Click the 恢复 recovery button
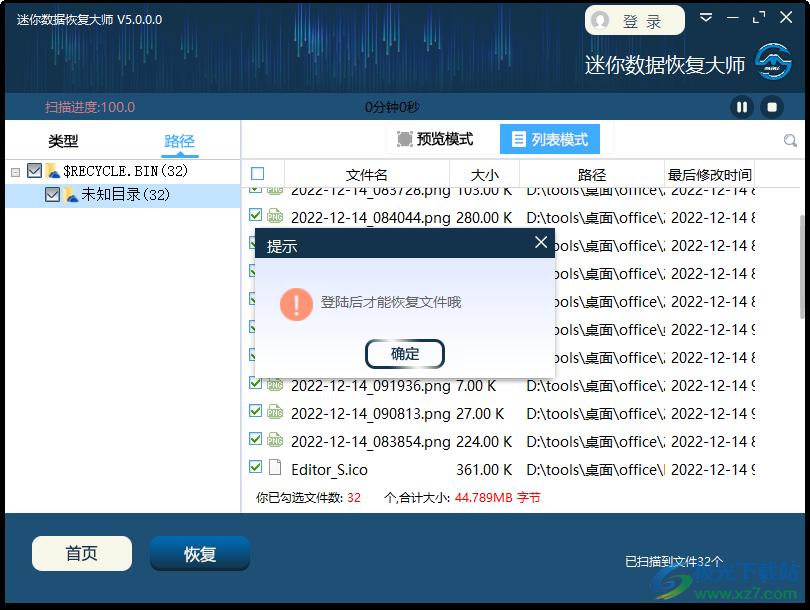810x610 pixels. pyautogui.click(x=199, y=553)
